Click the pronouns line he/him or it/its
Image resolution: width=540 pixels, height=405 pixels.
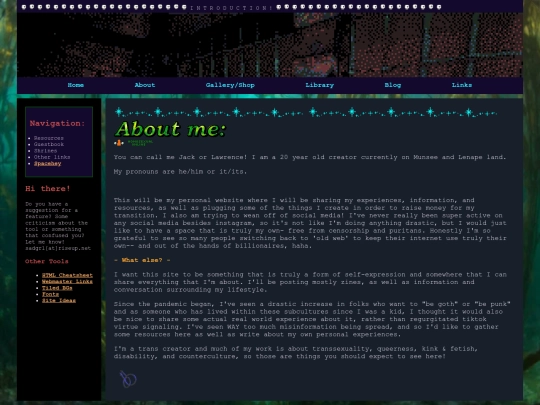[x=180, y=172]
